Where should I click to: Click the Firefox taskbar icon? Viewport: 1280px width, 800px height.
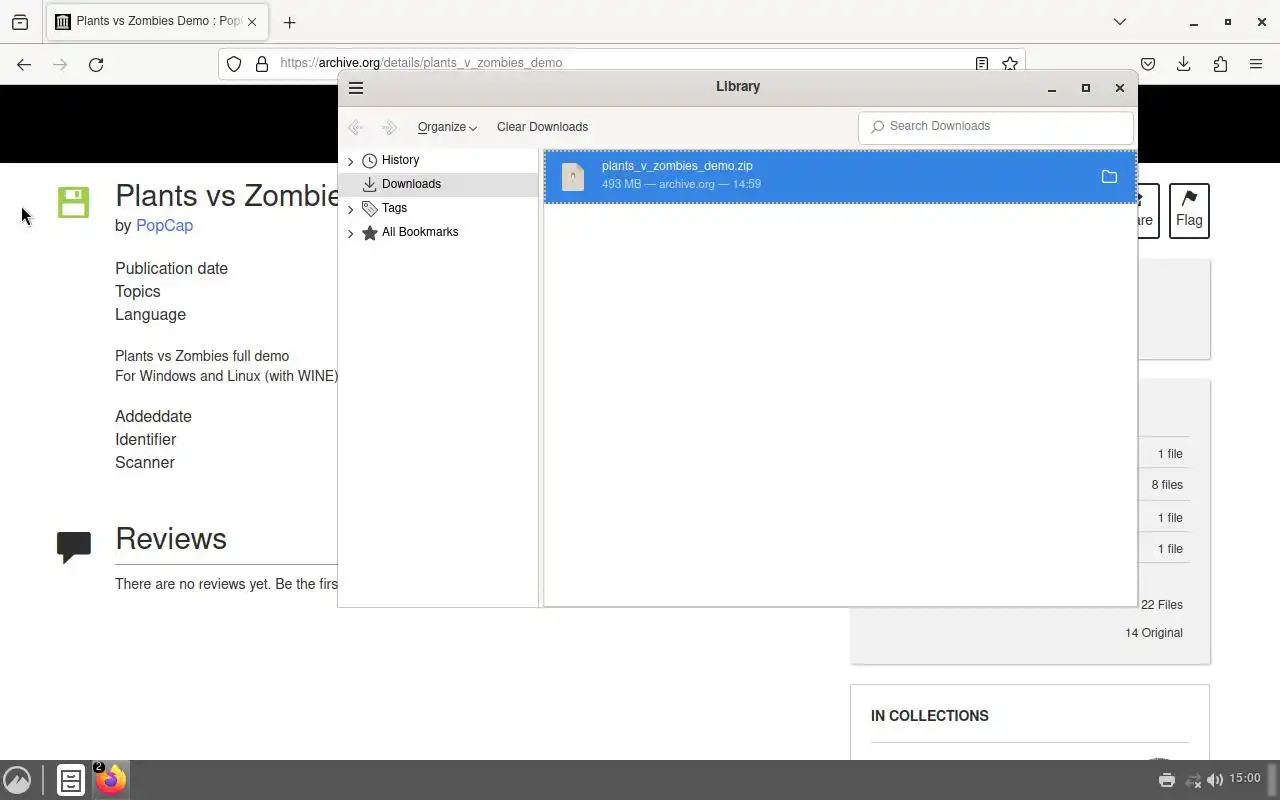pyautogui.click(x=111, y=780)
